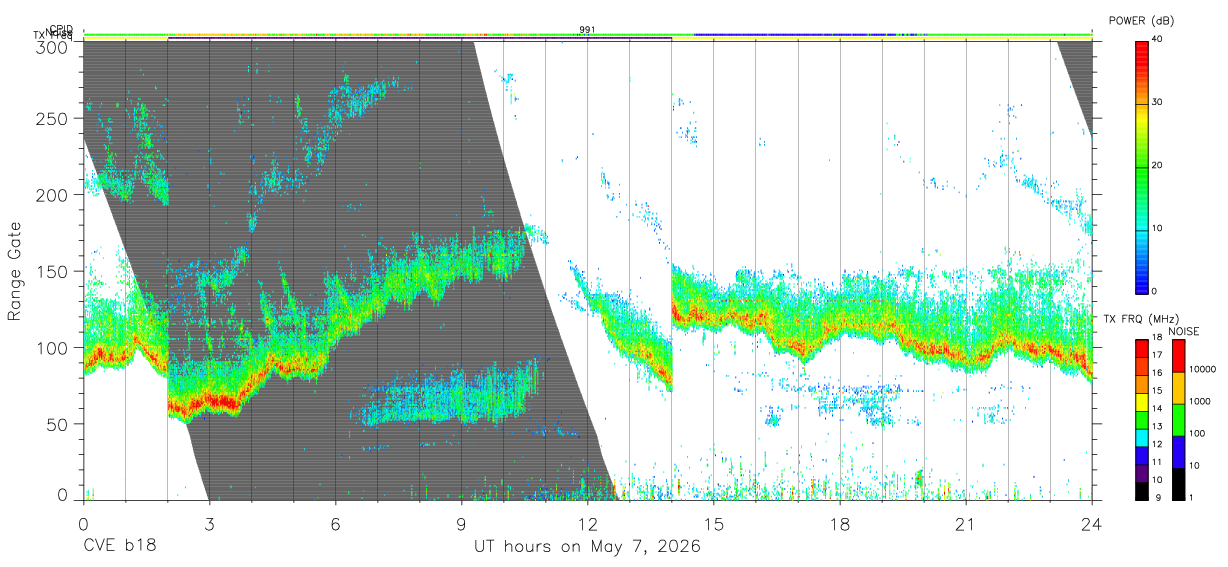Pick the 14 label on TX FRQ legend
The width and height of the screenshot is (1228, 567).
click(1157, 409)
